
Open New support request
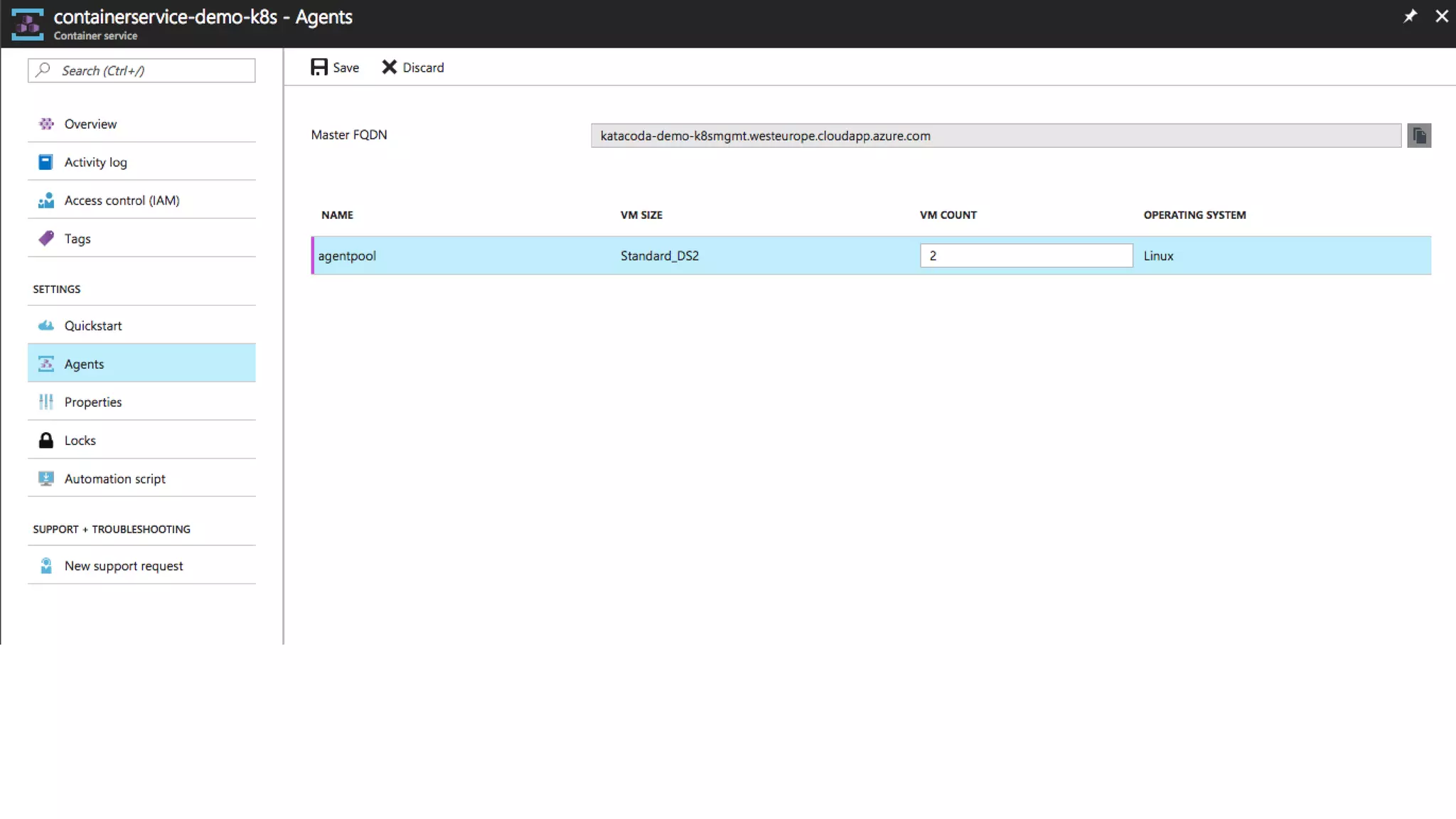tap(124, 566)
